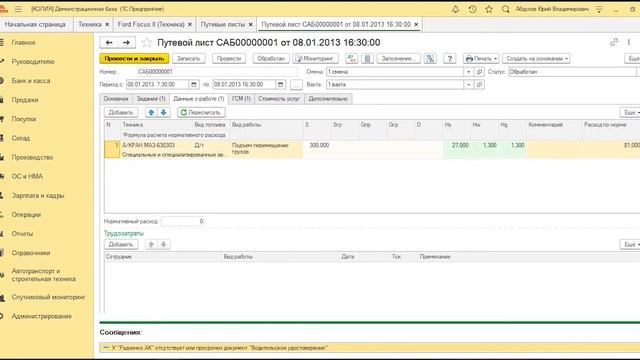The height and width of the screenshot is (360, 640).
Task: Add document to favorites with star outline
Action: pos(147,42)
